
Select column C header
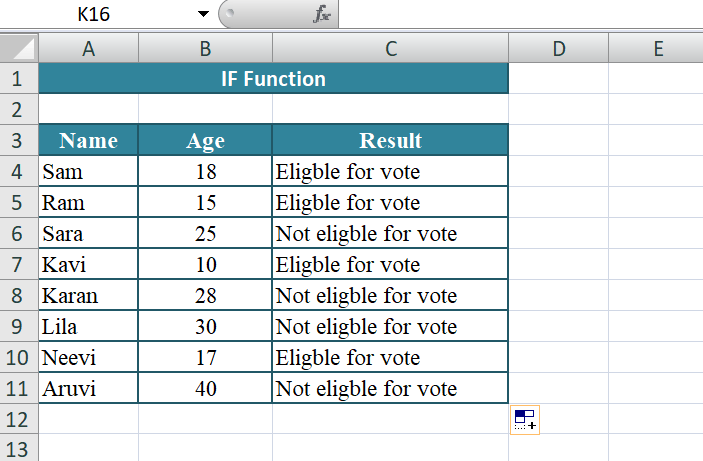[390, 48]
